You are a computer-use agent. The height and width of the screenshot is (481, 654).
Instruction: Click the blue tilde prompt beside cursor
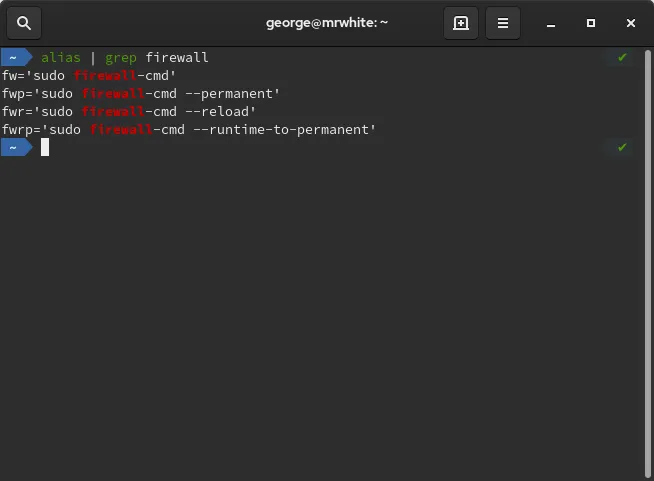(x=14, y=147)
